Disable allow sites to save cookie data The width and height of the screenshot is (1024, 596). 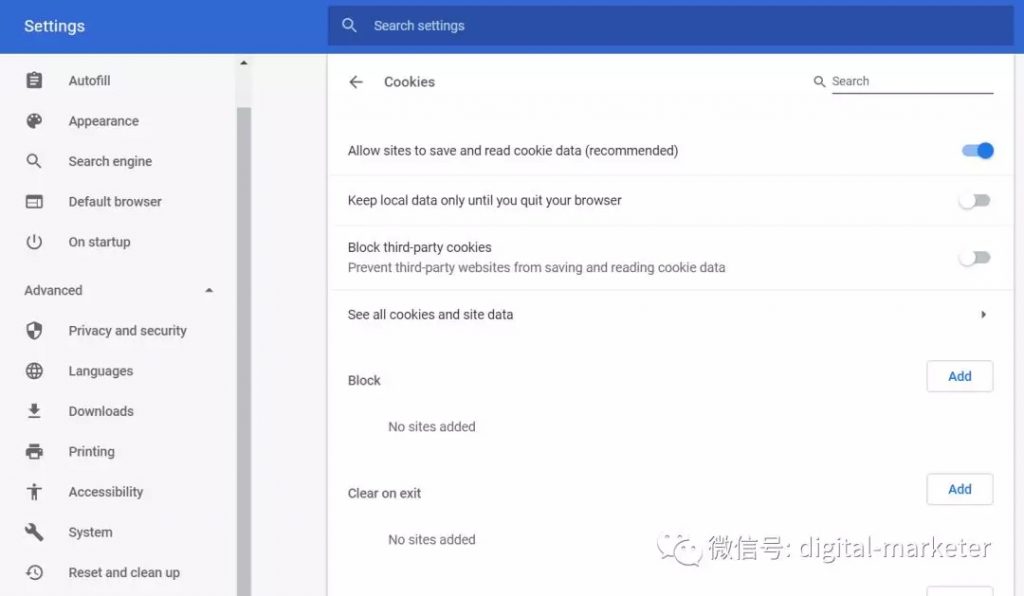point(976,151)
